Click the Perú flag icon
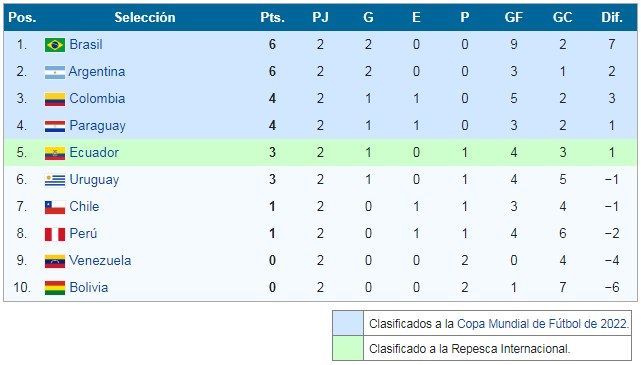 click(55, 234)
